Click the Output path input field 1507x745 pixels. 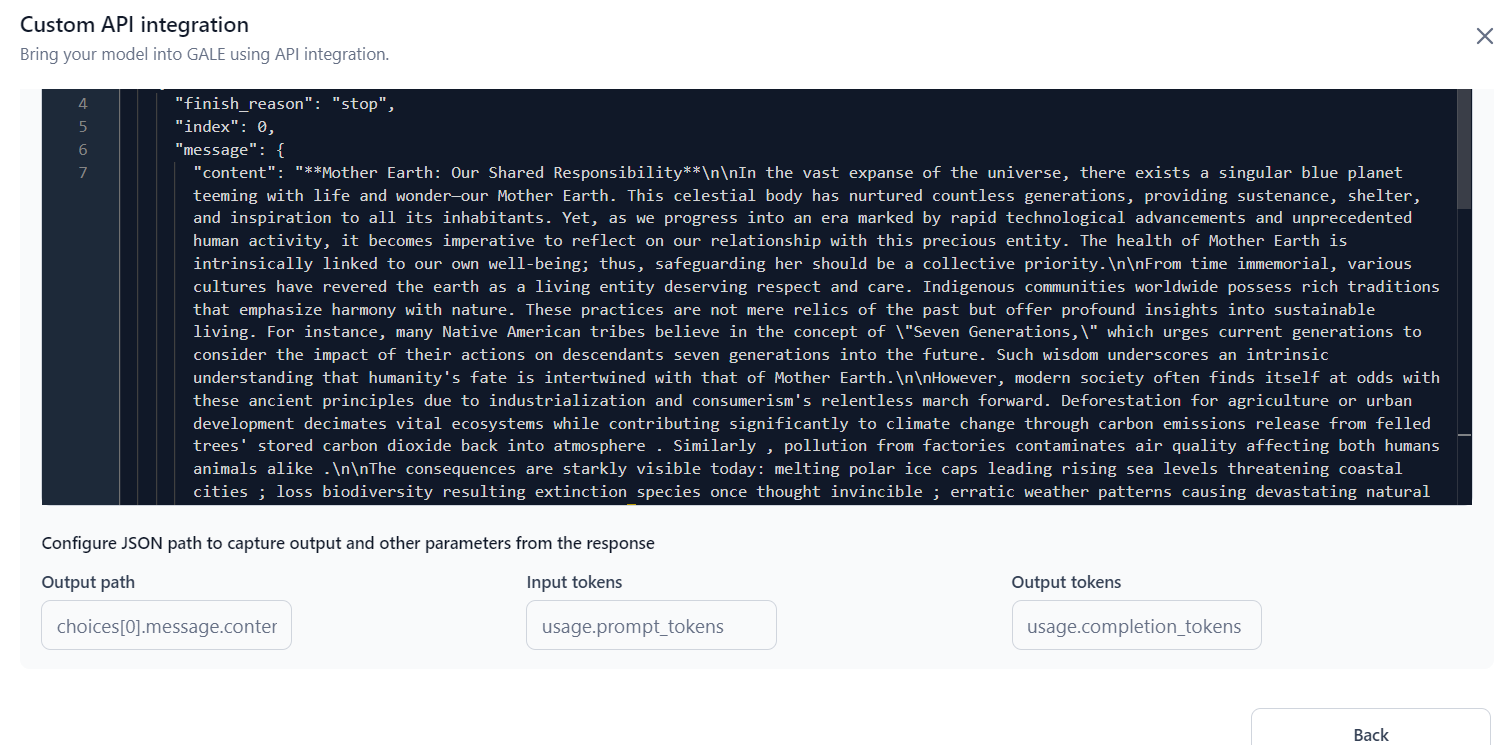pos(167,625)
